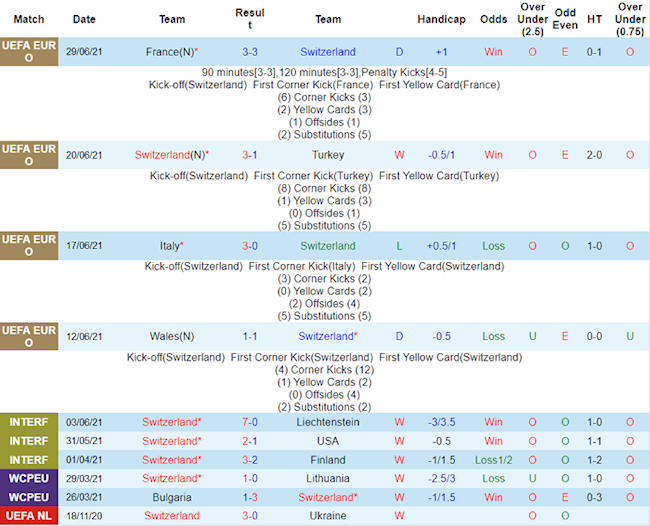Select UEFA NL badge for 18/11/20 match
This screenshot has height=526, width=650.
tap(29, 516)
